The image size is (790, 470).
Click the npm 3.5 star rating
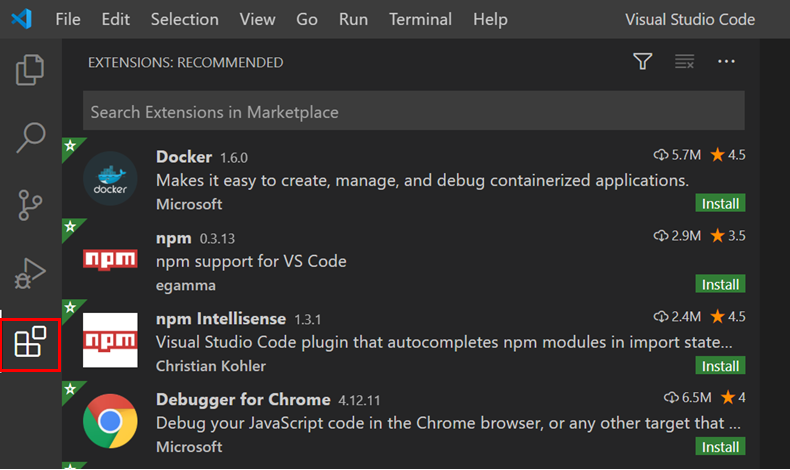(728, 235)
